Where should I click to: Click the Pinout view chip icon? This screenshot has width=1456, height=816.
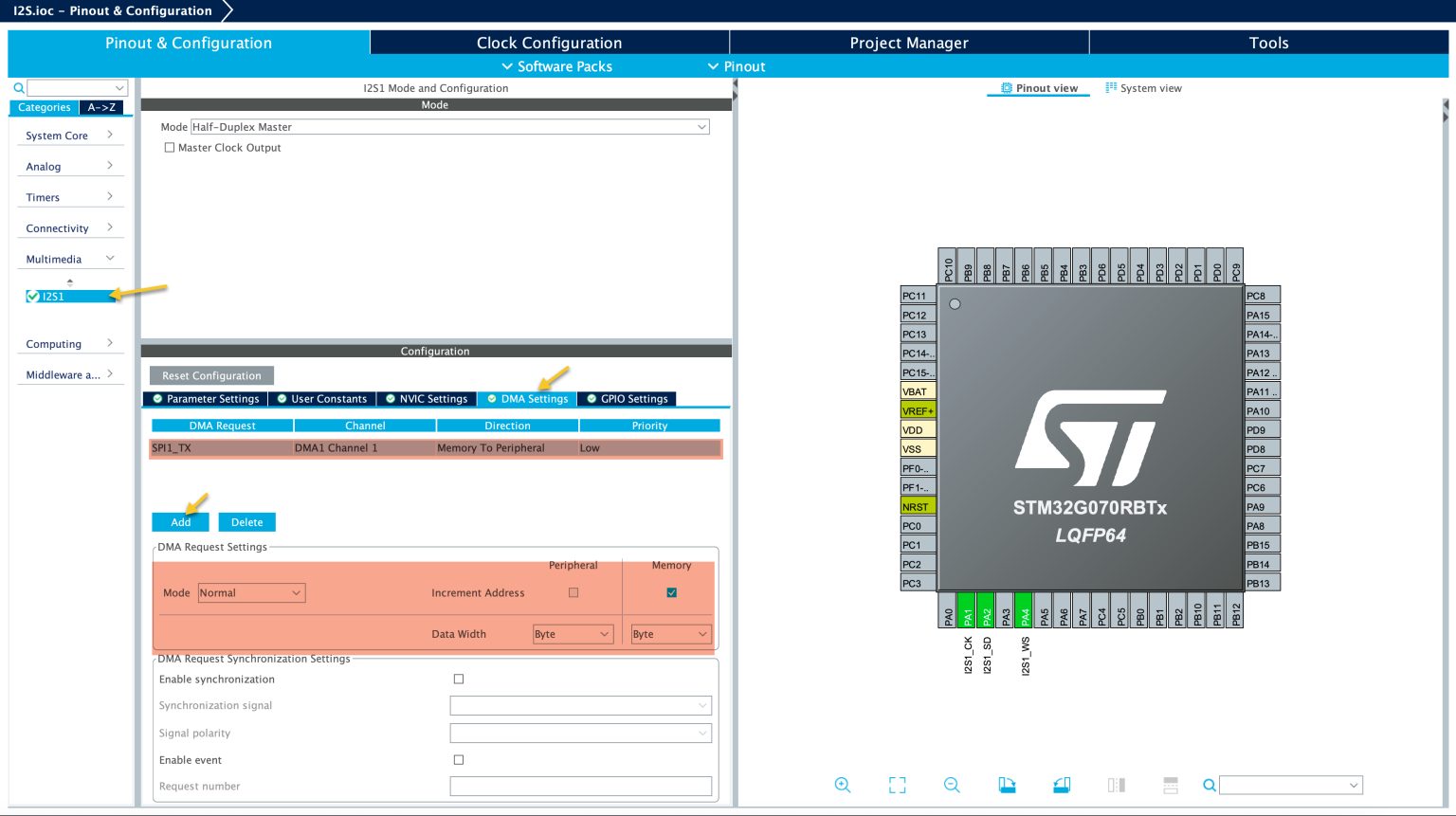[x=1006, y=87]
